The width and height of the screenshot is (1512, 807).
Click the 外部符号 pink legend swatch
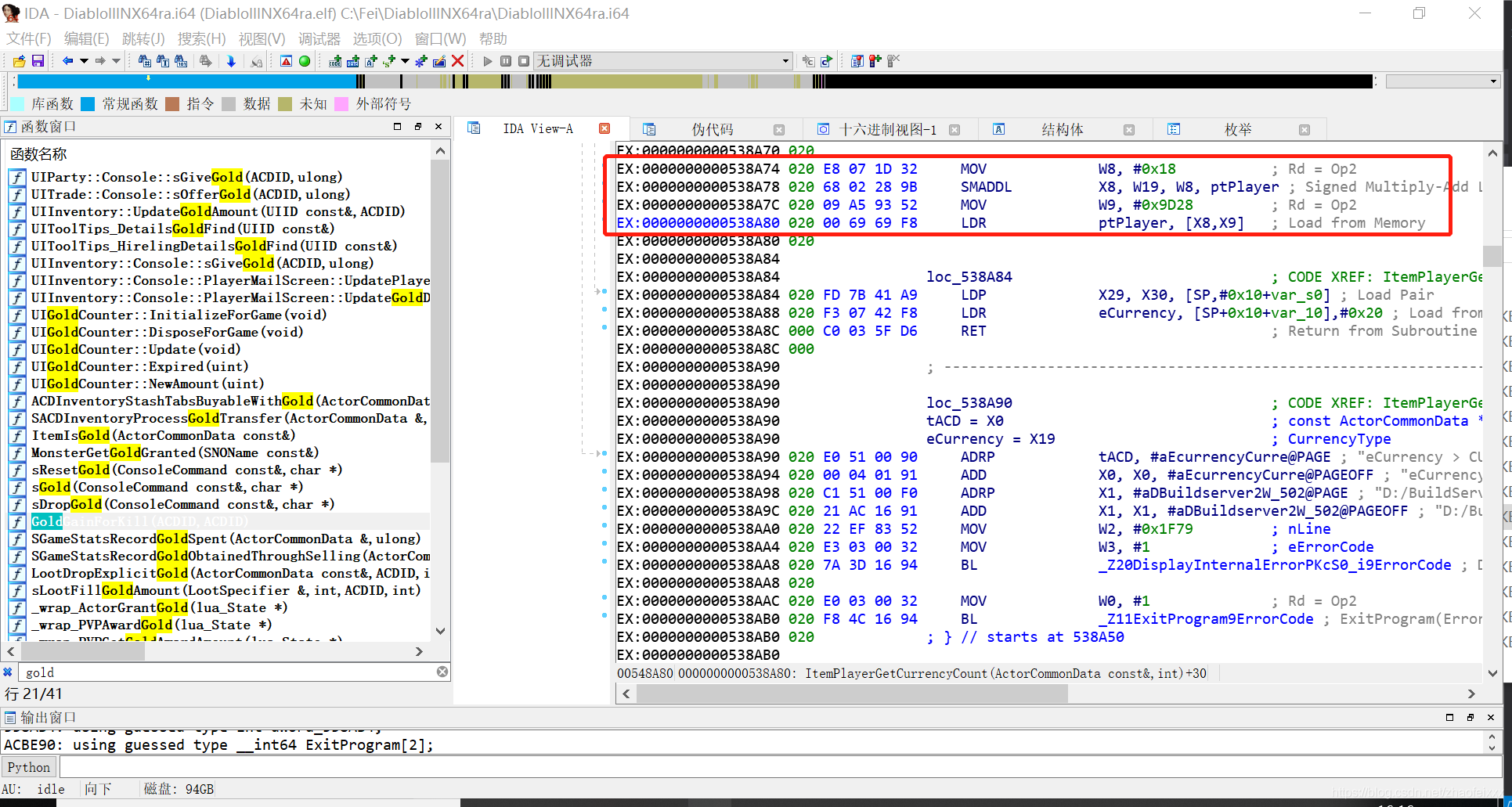point(341,104)
